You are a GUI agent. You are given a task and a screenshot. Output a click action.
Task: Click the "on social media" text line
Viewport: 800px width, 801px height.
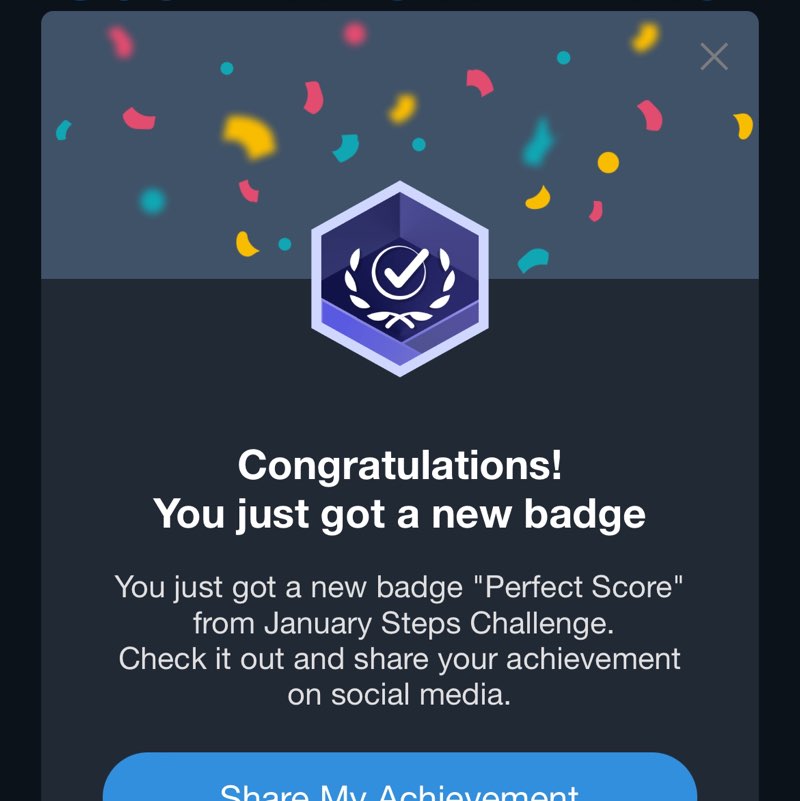(400, 694)
